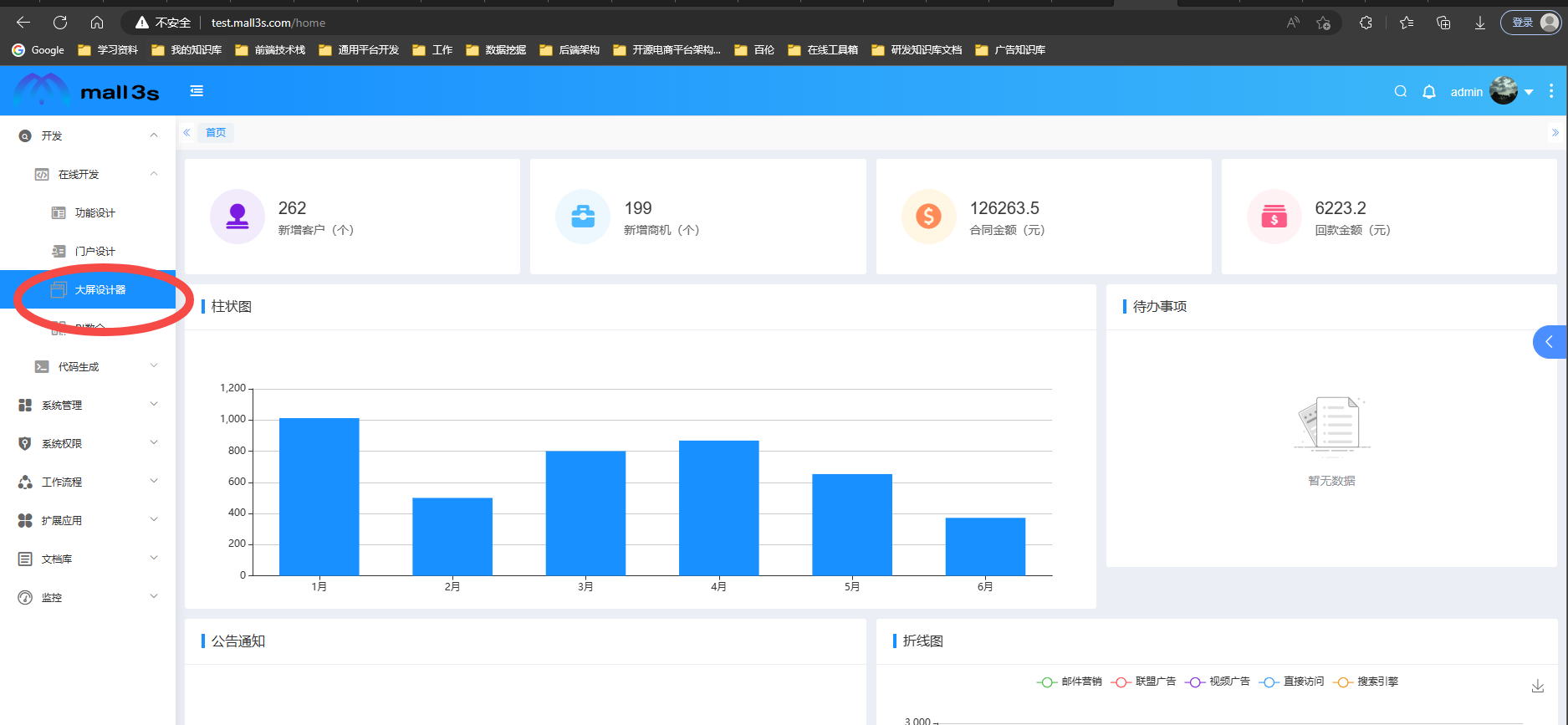Screen dimensions: 1568x725
Task: Toggle 视频广告 legend series
Action: pyautogui.click(x=1218, y=682)
